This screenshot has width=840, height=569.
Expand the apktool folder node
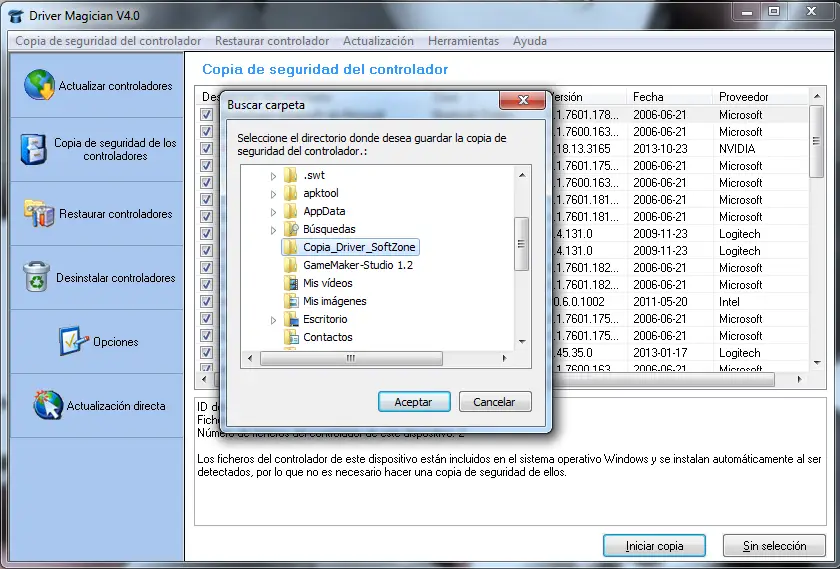coord(273,194)
